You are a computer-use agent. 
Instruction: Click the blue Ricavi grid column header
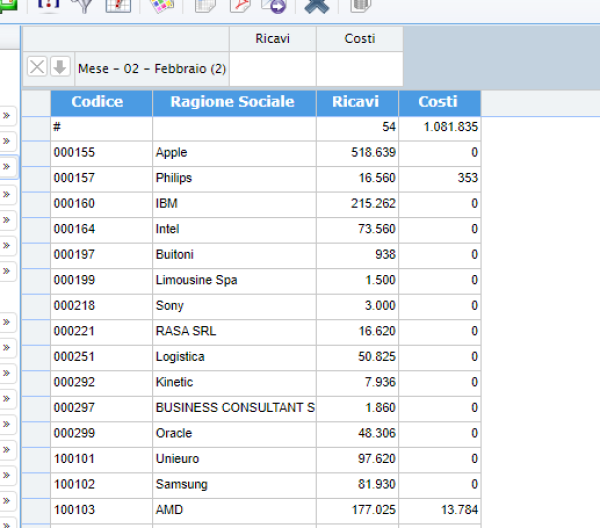356,102
